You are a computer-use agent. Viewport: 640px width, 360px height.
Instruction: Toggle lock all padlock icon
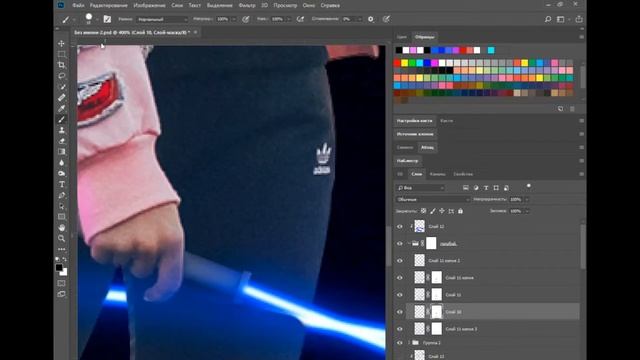[460, 211]
